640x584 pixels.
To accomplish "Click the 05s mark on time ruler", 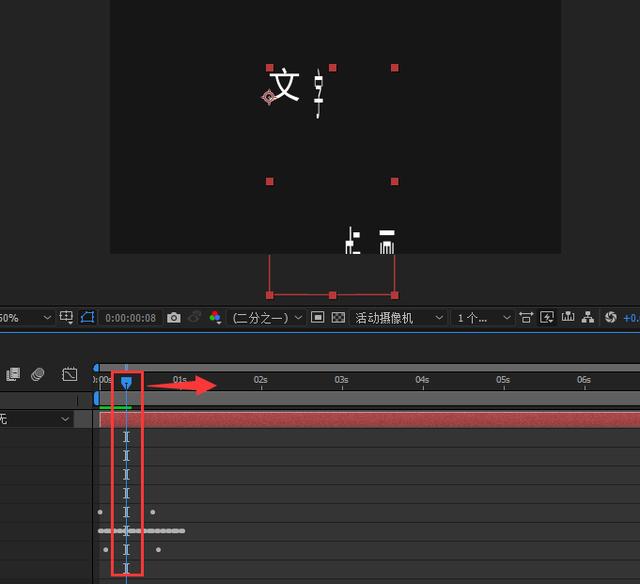I will click(503, 380).
